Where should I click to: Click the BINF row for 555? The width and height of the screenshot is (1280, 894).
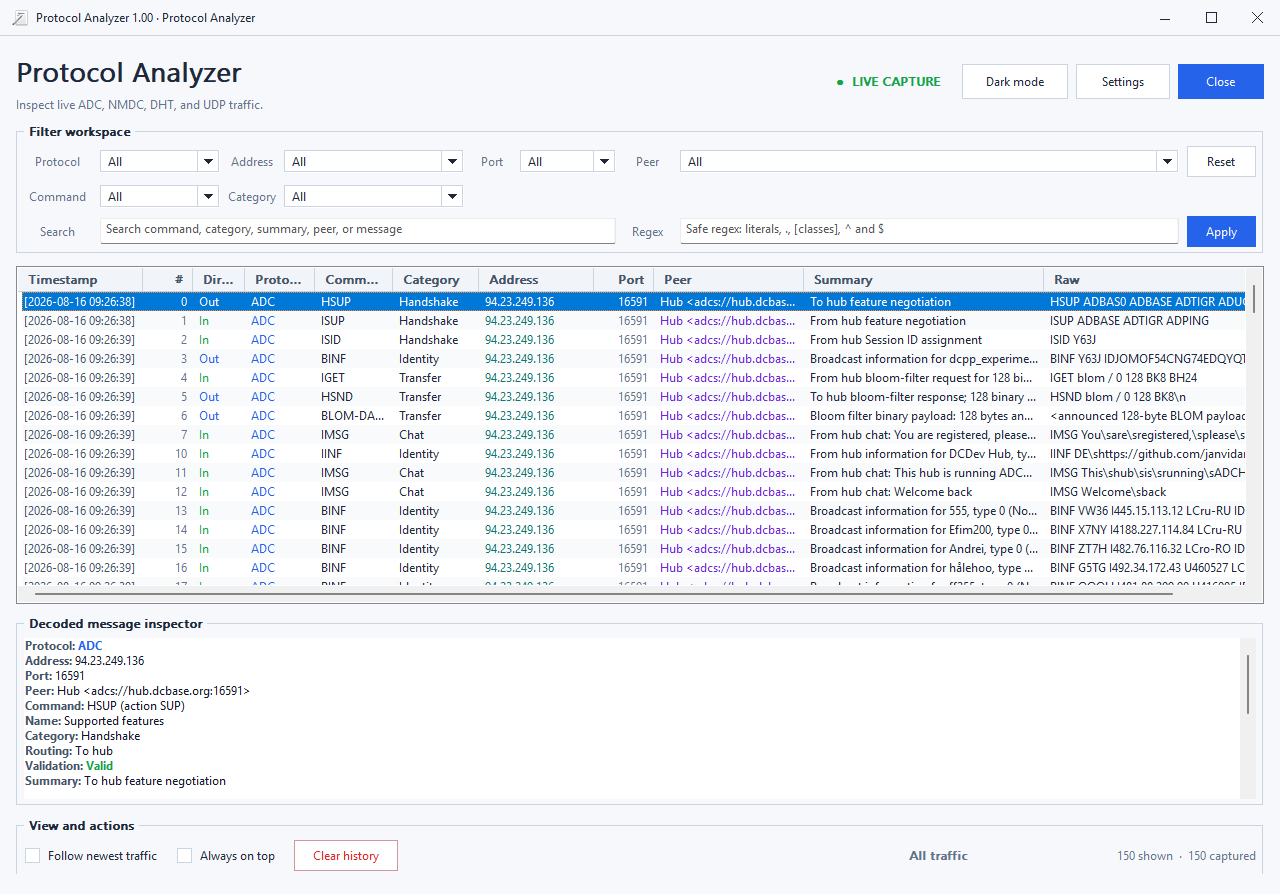(632, 511)
